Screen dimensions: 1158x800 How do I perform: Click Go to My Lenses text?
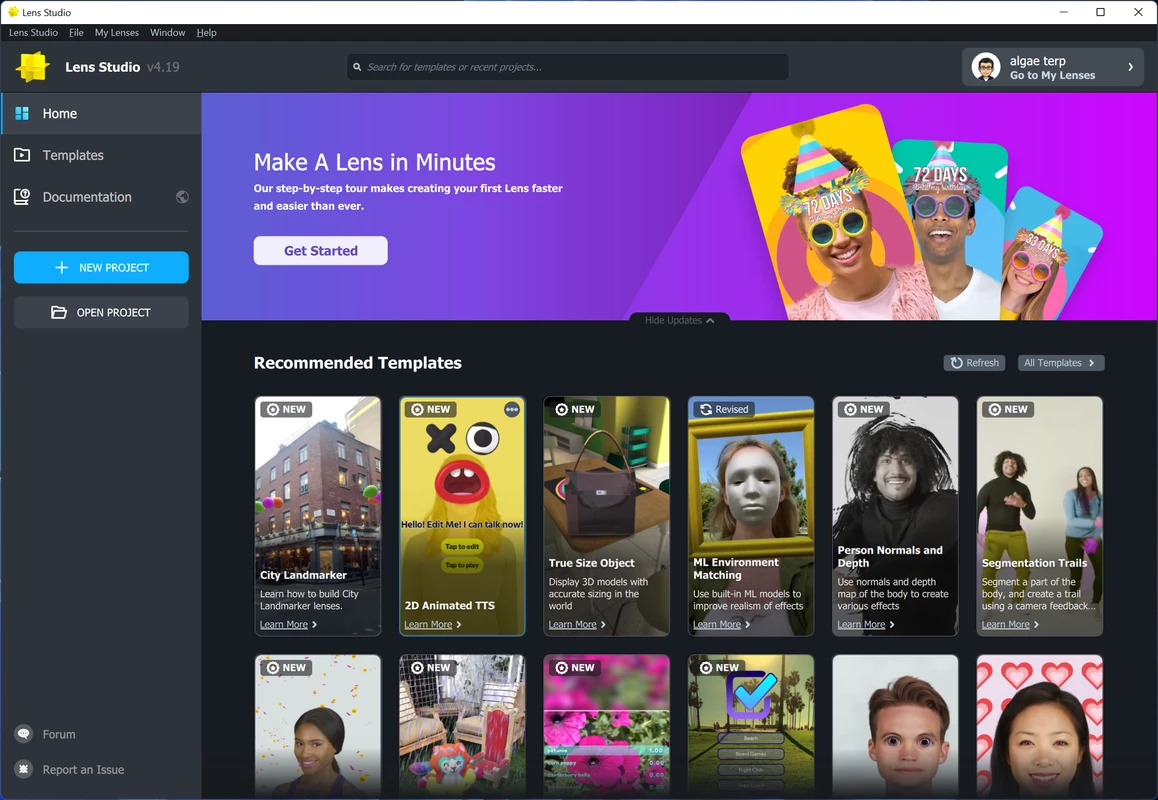coord(1052,75)
